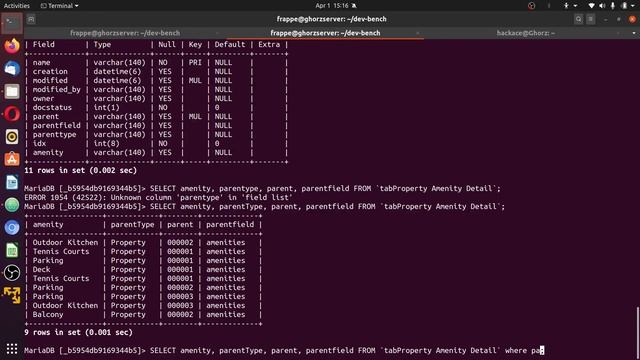This screenshot has width=640, height=360.
Task: Click the 'creation' field row
Action: tap(156, 71)
